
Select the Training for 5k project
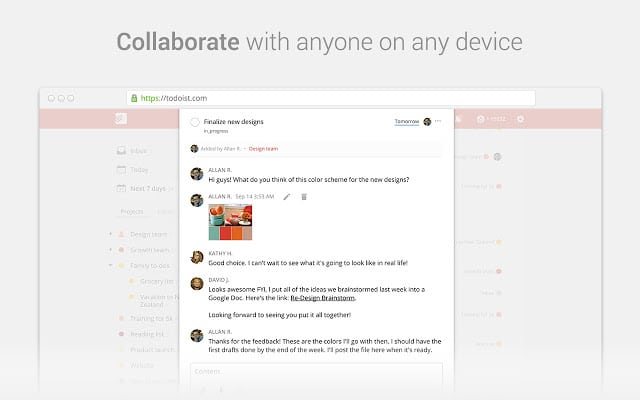point(151,318)
